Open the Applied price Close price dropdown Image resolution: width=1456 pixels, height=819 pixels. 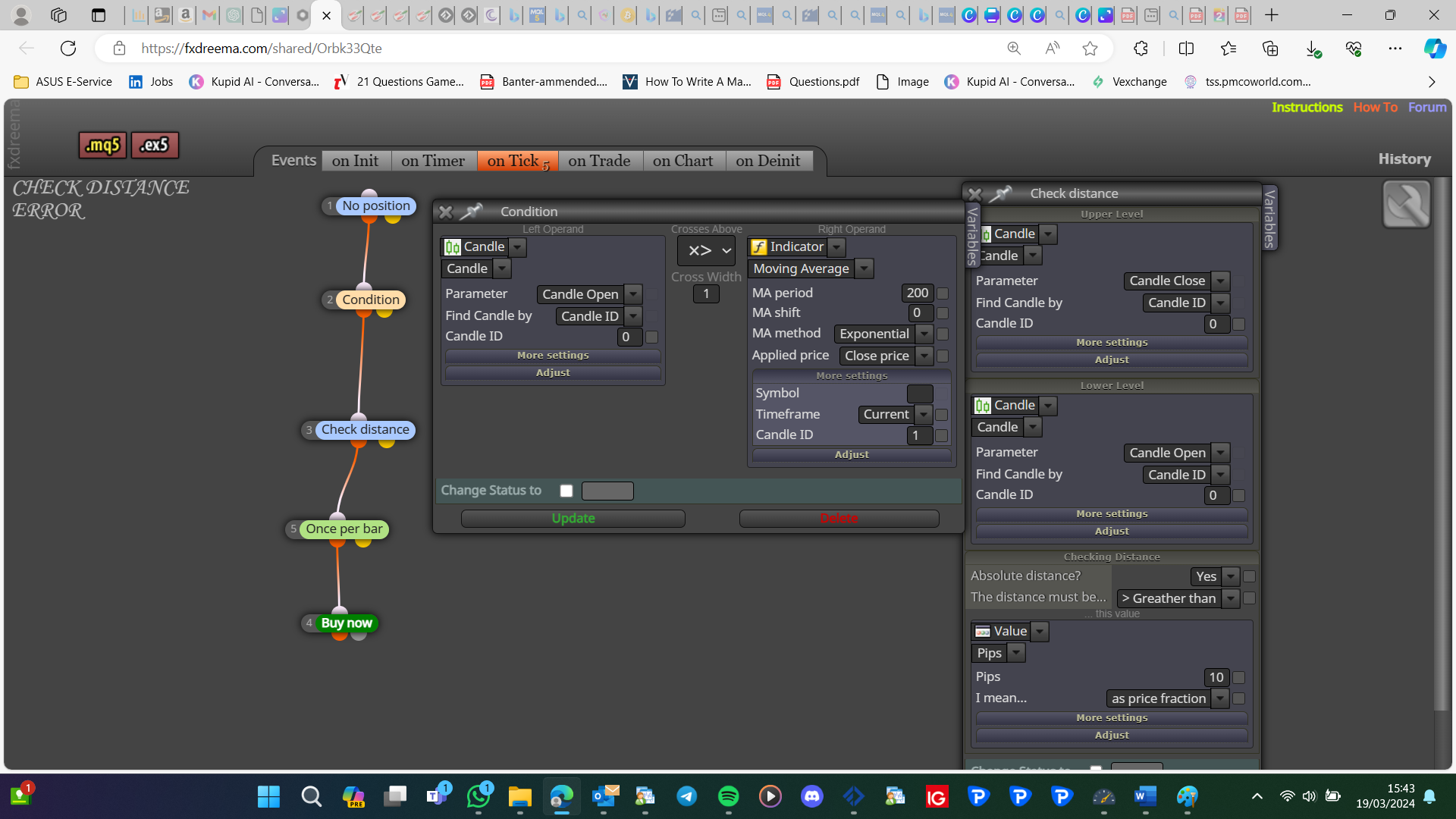924,356
